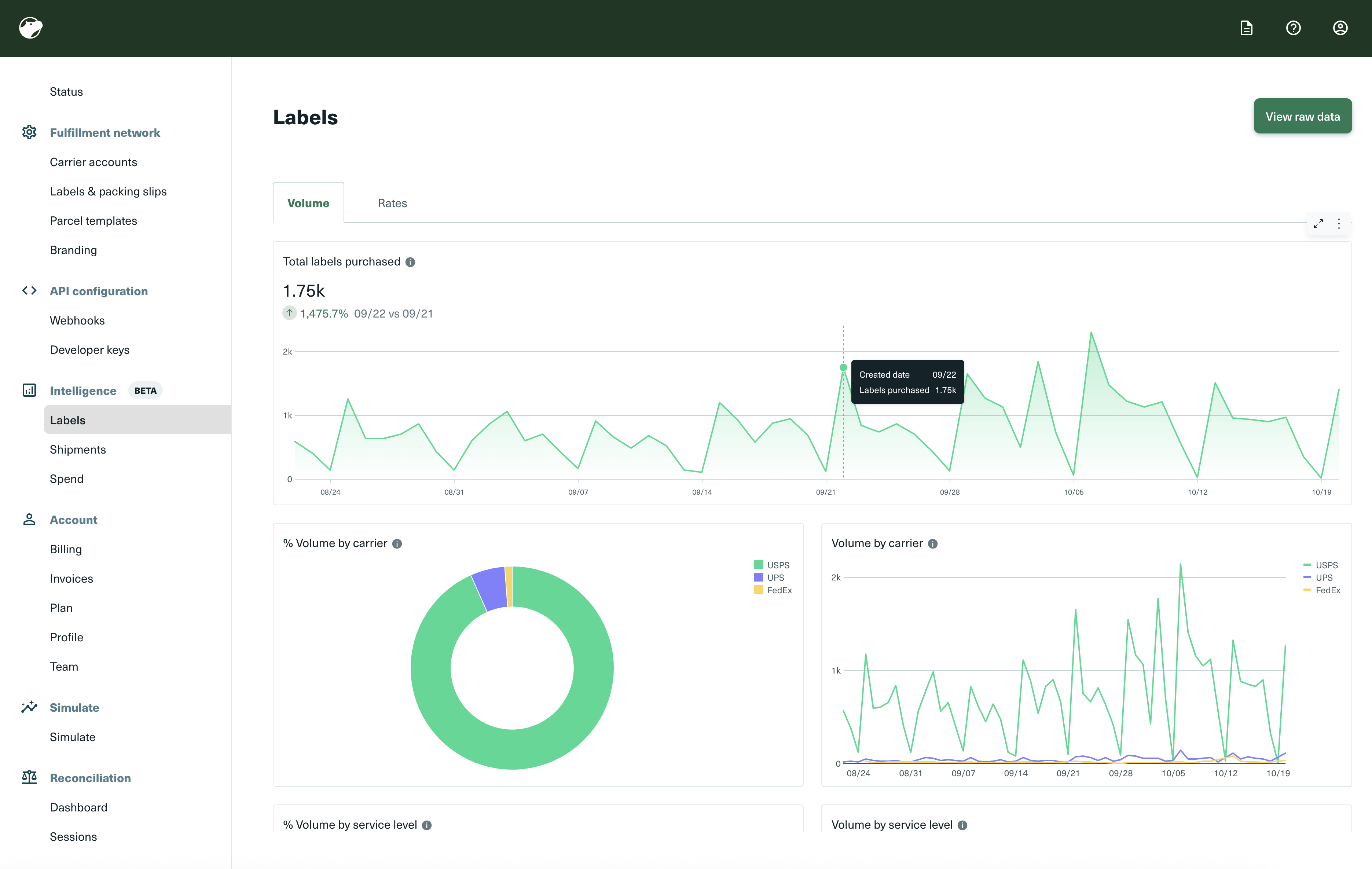Click info icon beside % Volume by carrier
Image resolution: width=1372 pixels, height=869 pixels.
pyautogui.click(x=397, y=544)
